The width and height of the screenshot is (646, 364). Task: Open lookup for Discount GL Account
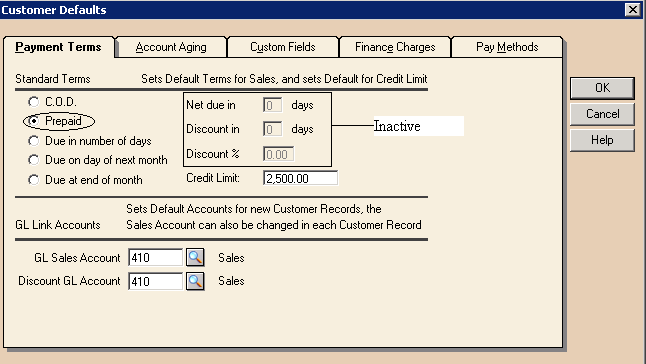(195, 281)
